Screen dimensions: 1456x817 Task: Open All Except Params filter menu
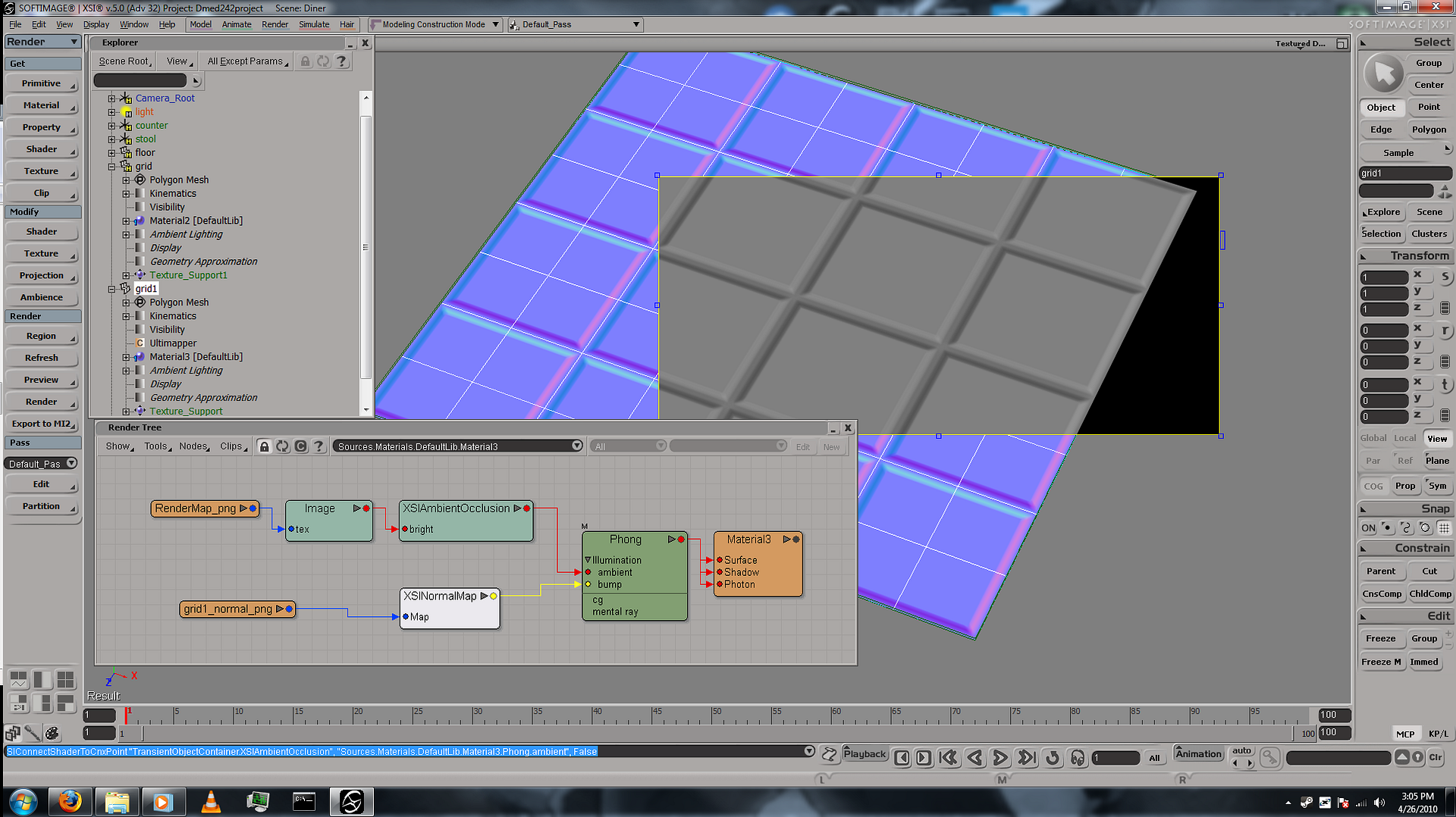(x=247, y=61)
